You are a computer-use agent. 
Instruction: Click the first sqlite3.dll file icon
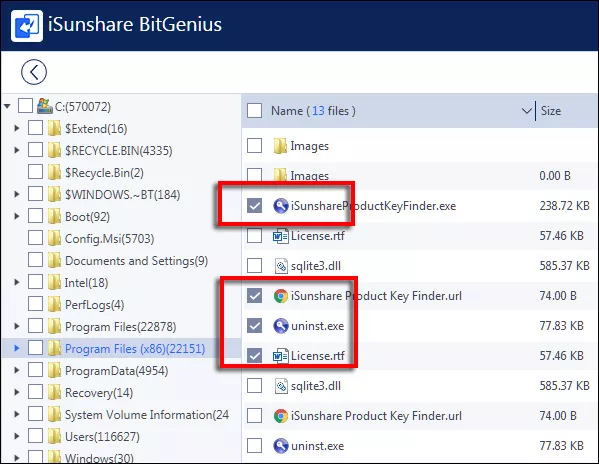coord(281,266)
